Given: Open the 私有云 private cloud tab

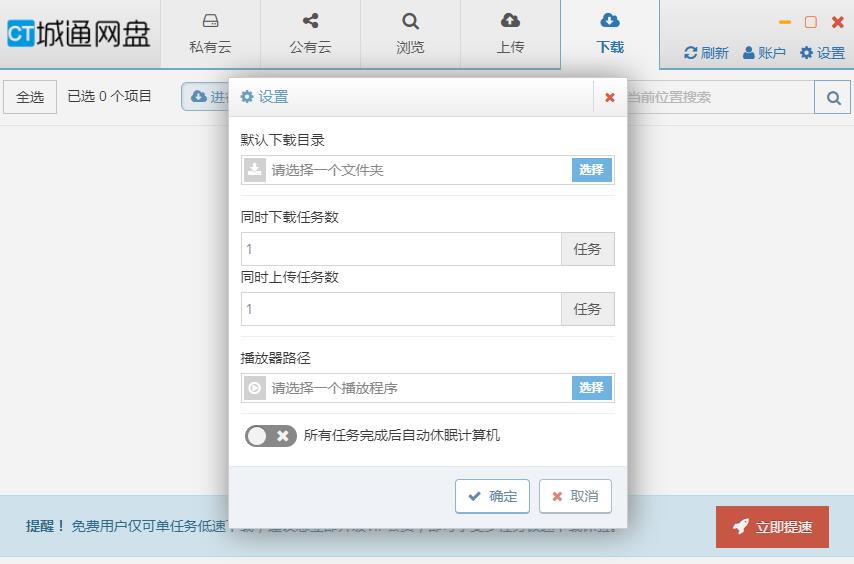Looking at the screenshot, I should coord(210,34).
